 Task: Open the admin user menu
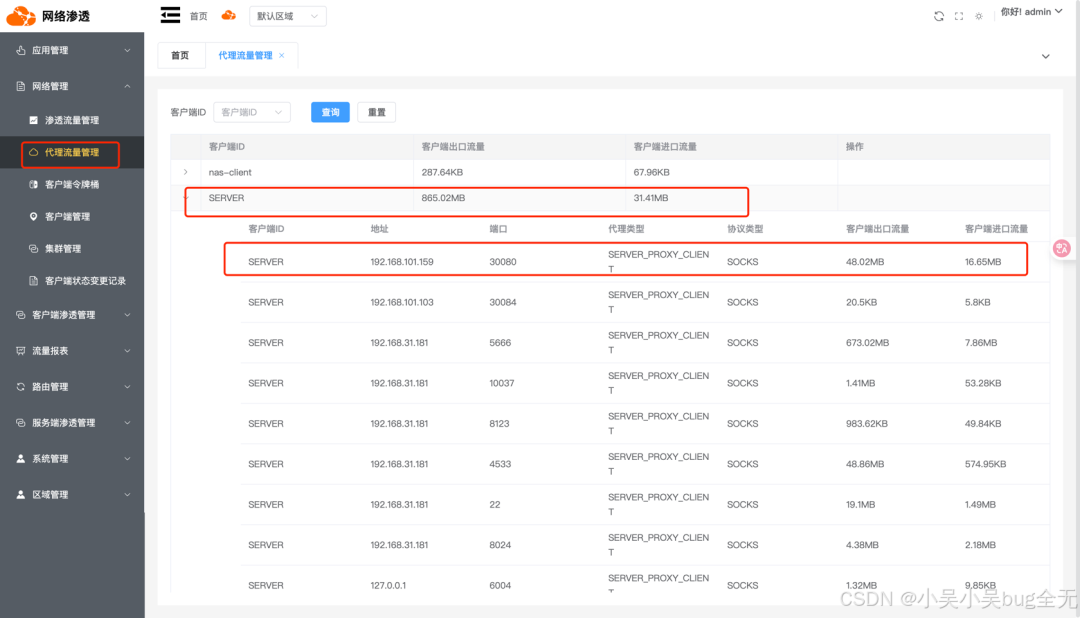[x=1030, y=11]
